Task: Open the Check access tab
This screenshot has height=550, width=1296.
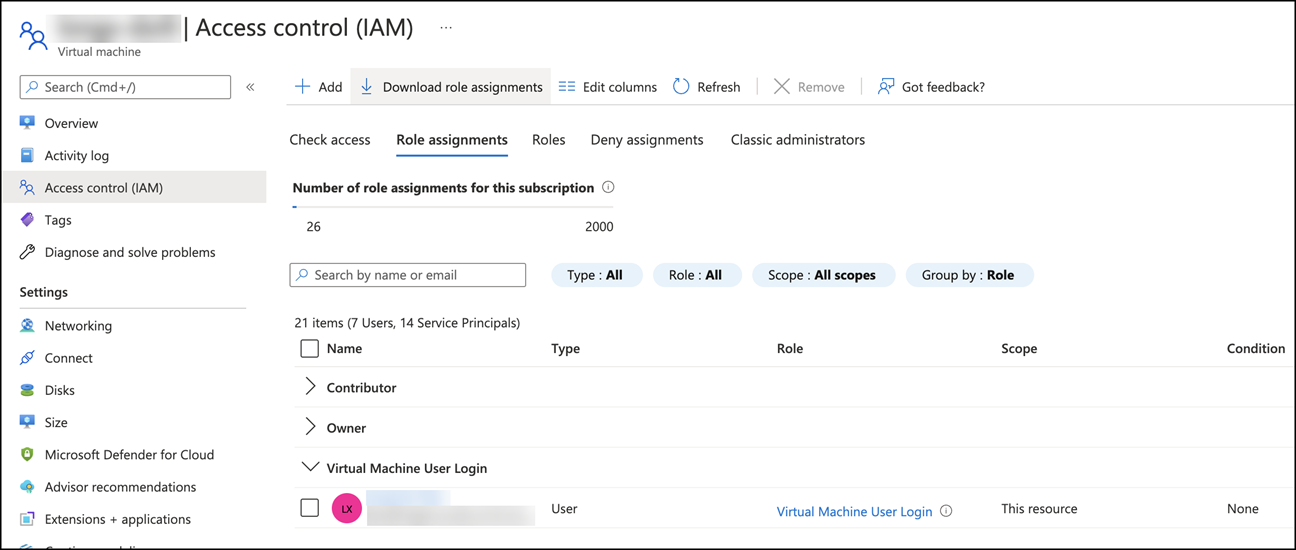Action: tap(330, 140)
